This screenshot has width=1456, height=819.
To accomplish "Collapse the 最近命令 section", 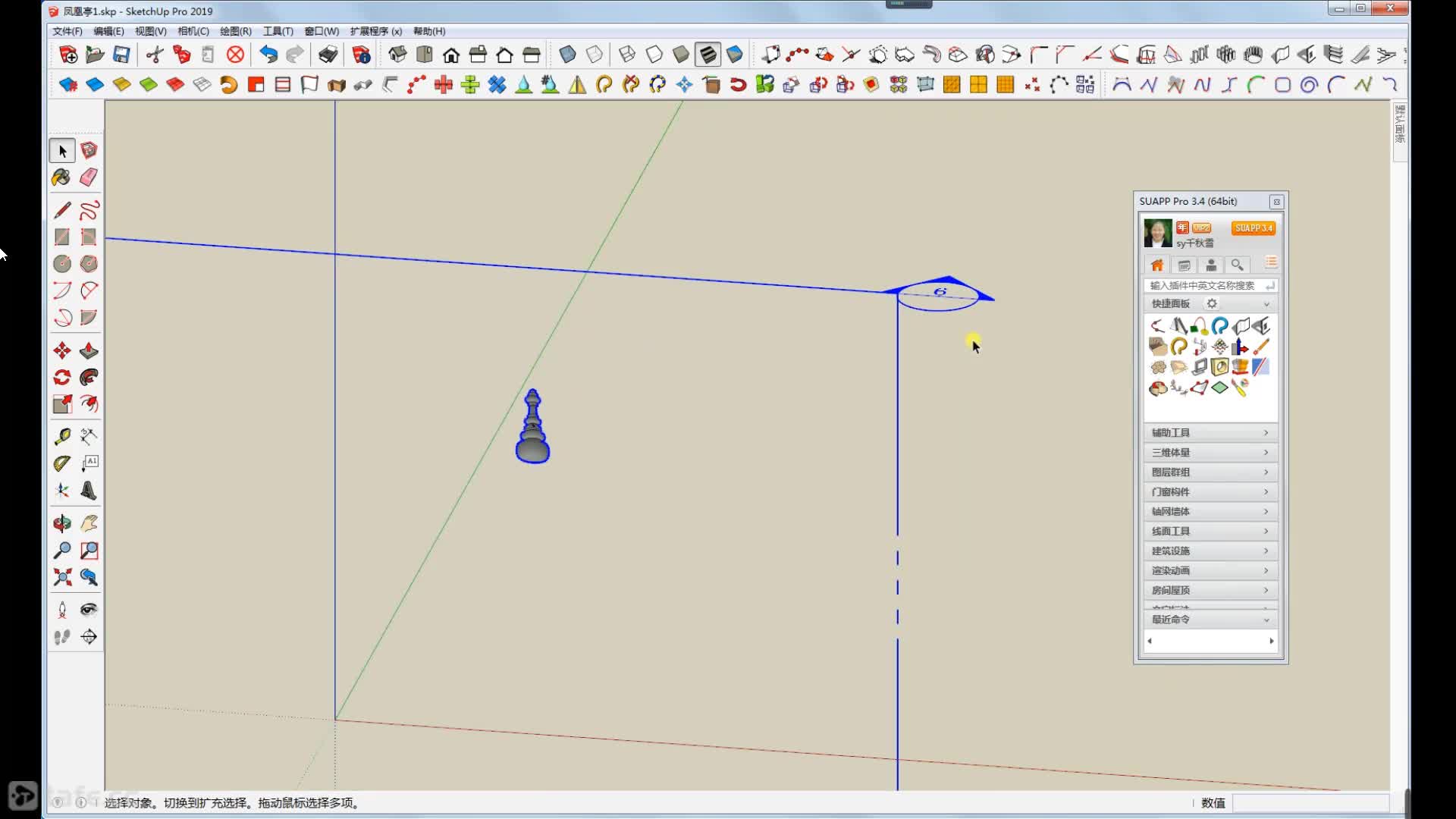I will pos(1210,620).
